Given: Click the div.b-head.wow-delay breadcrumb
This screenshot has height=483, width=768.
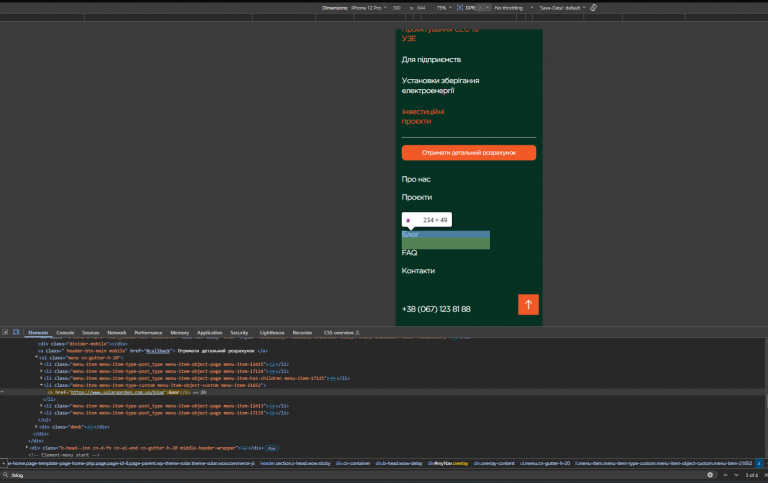Looking at the screenshot, I should (399, 463).
